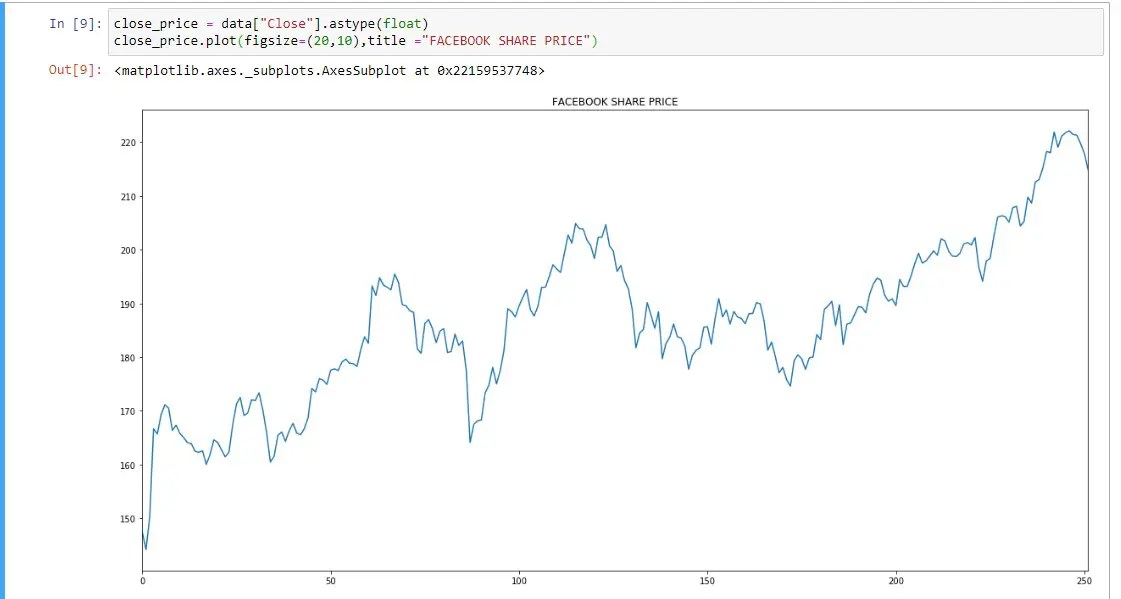Screen dimensions: 1121x599
Task: Click the x-axis label 150
Action: (x=707, y=581)
